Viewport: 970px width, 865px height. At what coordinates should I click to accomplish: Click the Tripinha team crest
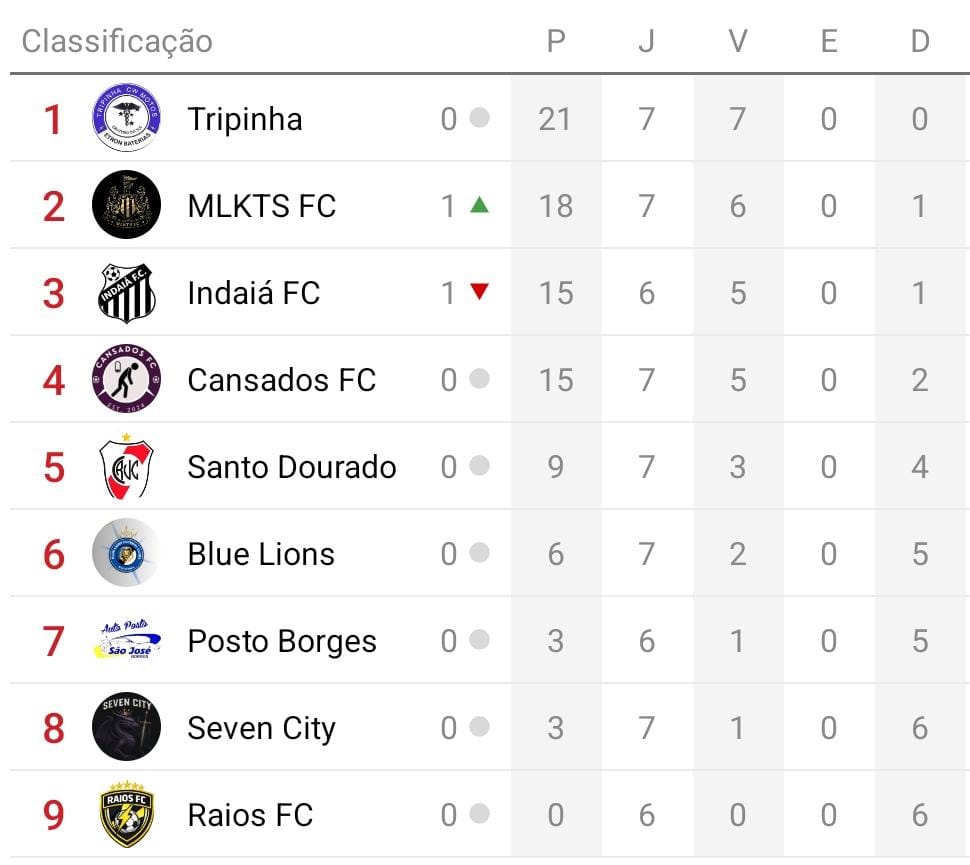pos(126,118)
